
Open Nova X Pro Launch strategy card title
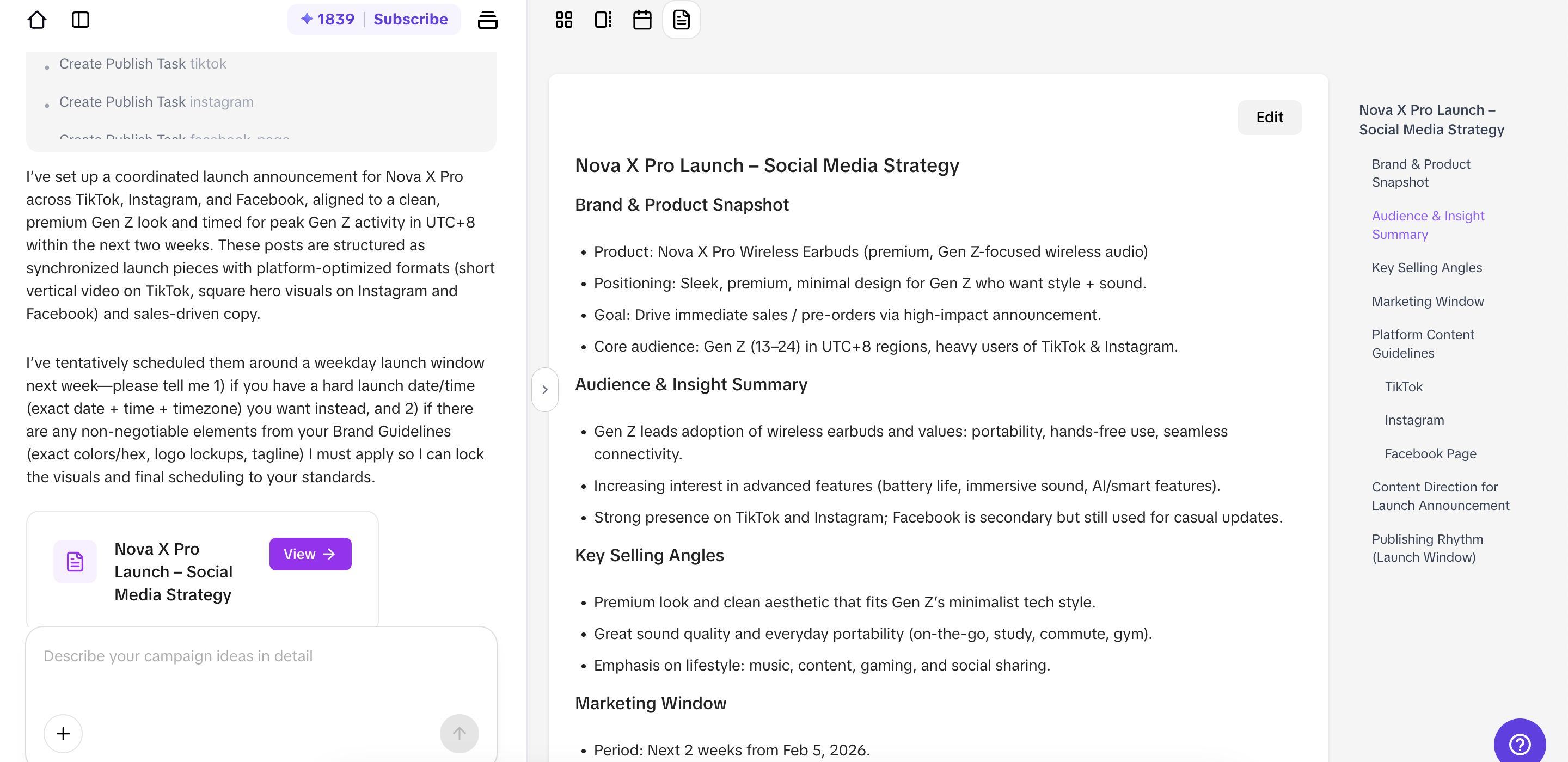coord(174,571)
